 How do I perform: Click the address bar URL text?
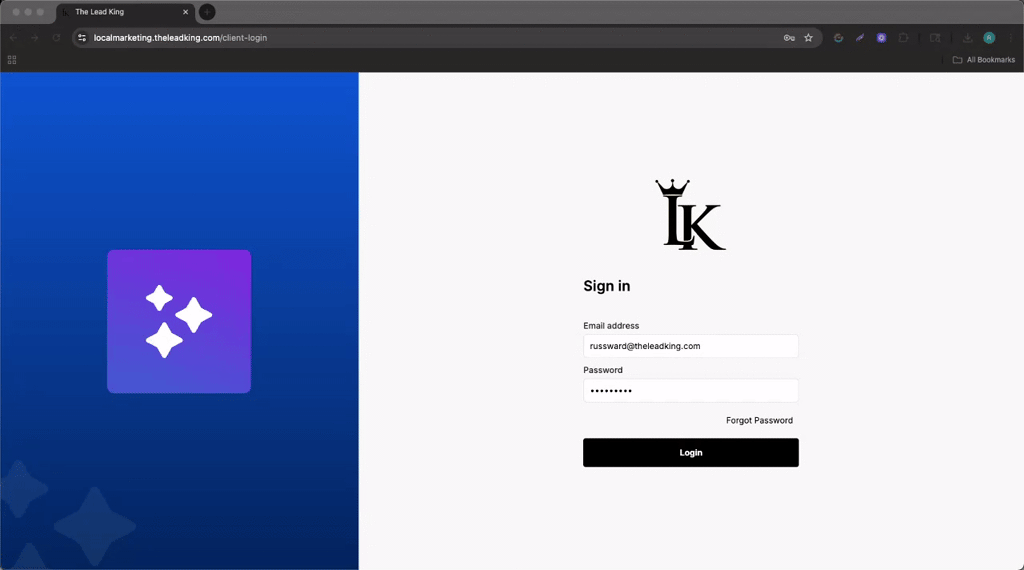pos(180,38)
